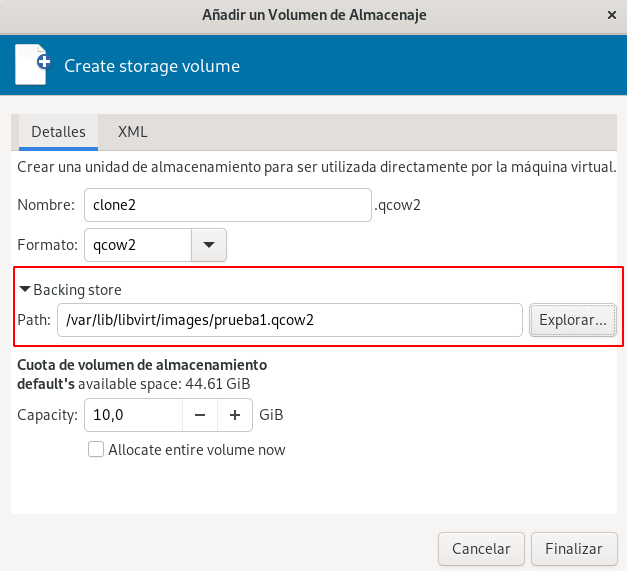Click the backing store Path field
This screenshot has height=571, width=627.
[x=290, y=320]
